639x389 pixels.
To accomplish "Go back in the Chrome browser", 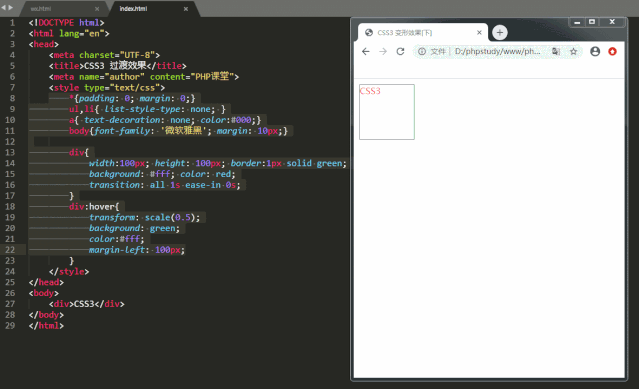I will (366, 51).
